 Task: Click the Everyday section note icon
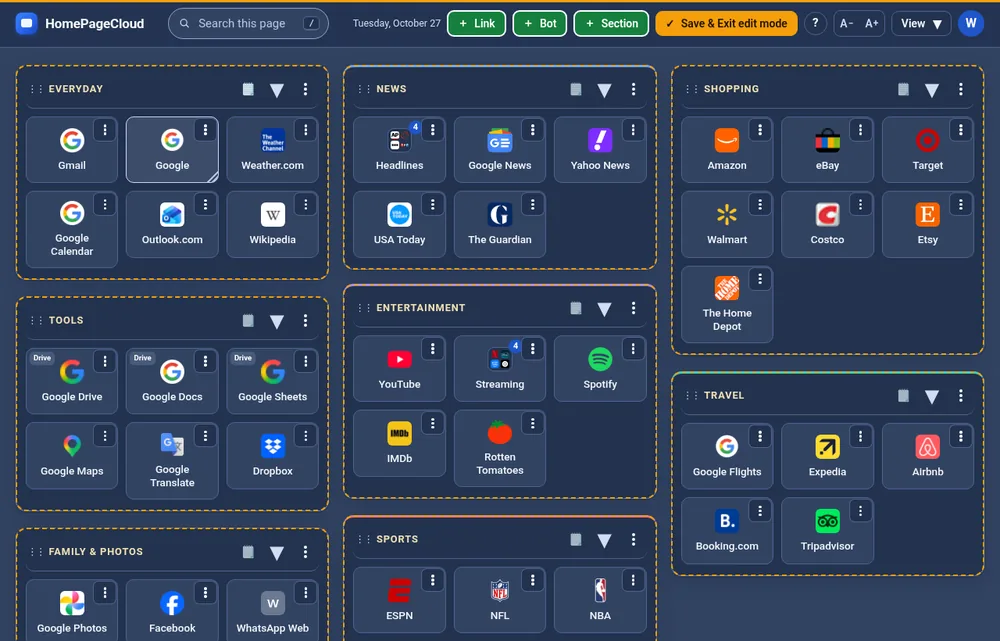tap(248, 89)
